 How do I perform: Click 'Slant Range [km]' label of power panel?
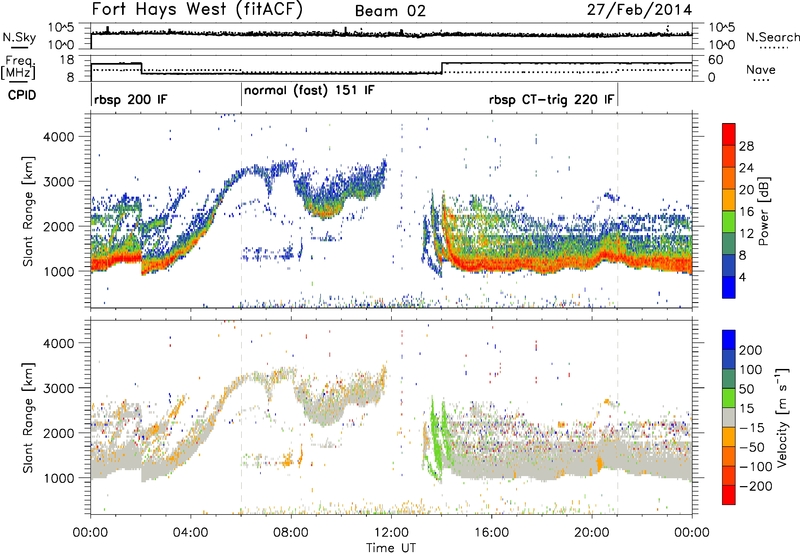[28, 211]
